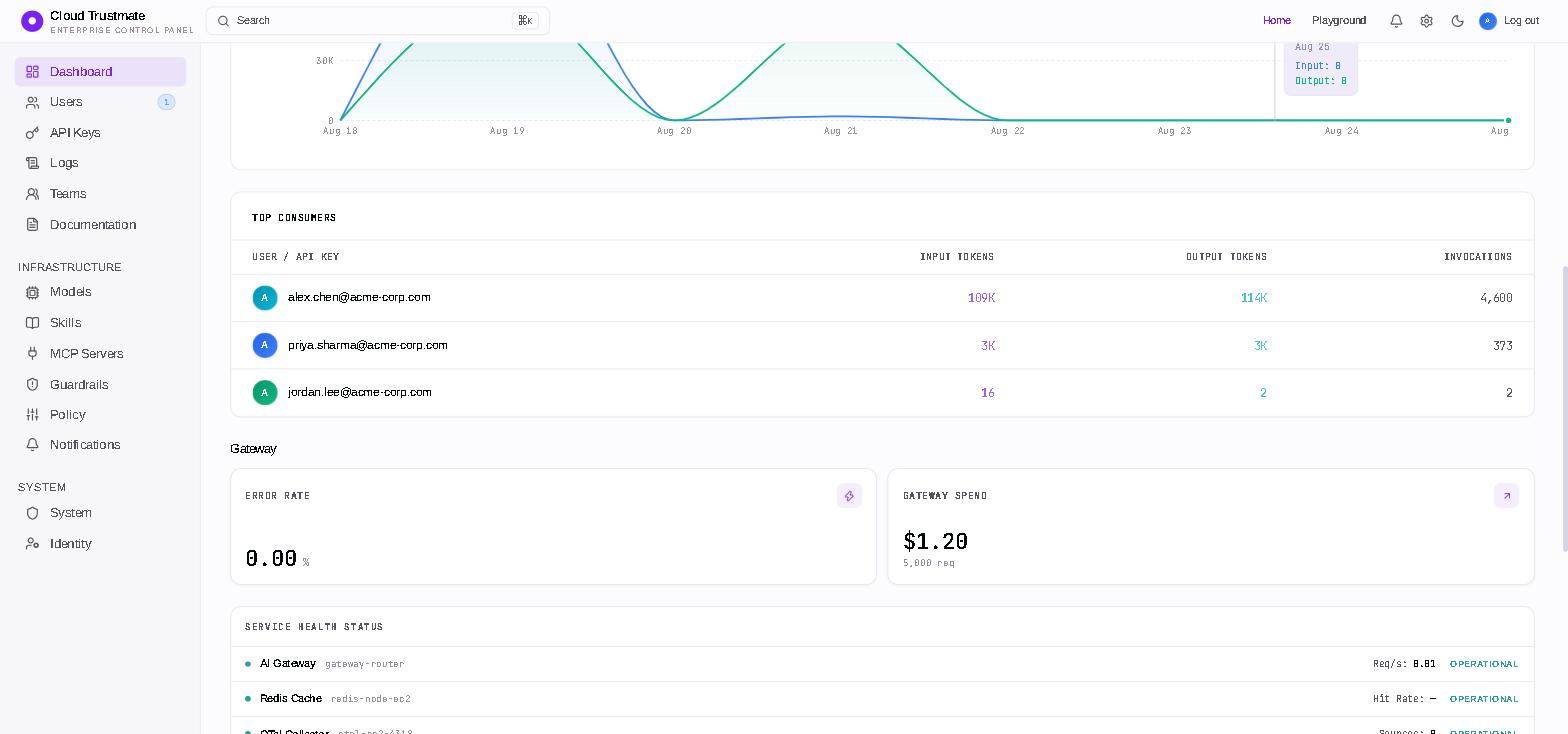Open the top bar notification bell
The image size is (1568, 734).
click(1396, 20)
